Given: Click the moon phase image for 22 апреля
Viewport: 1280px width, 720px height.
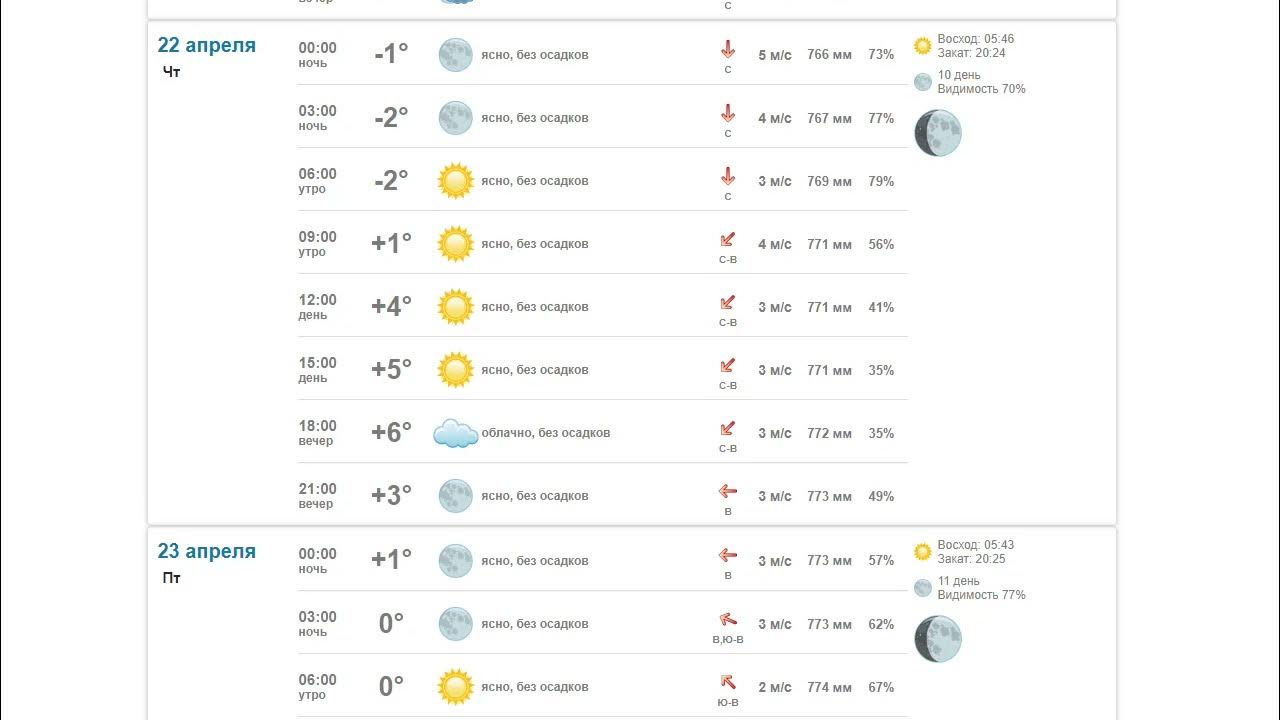Looking at the screenshot, I should [938, 133].
